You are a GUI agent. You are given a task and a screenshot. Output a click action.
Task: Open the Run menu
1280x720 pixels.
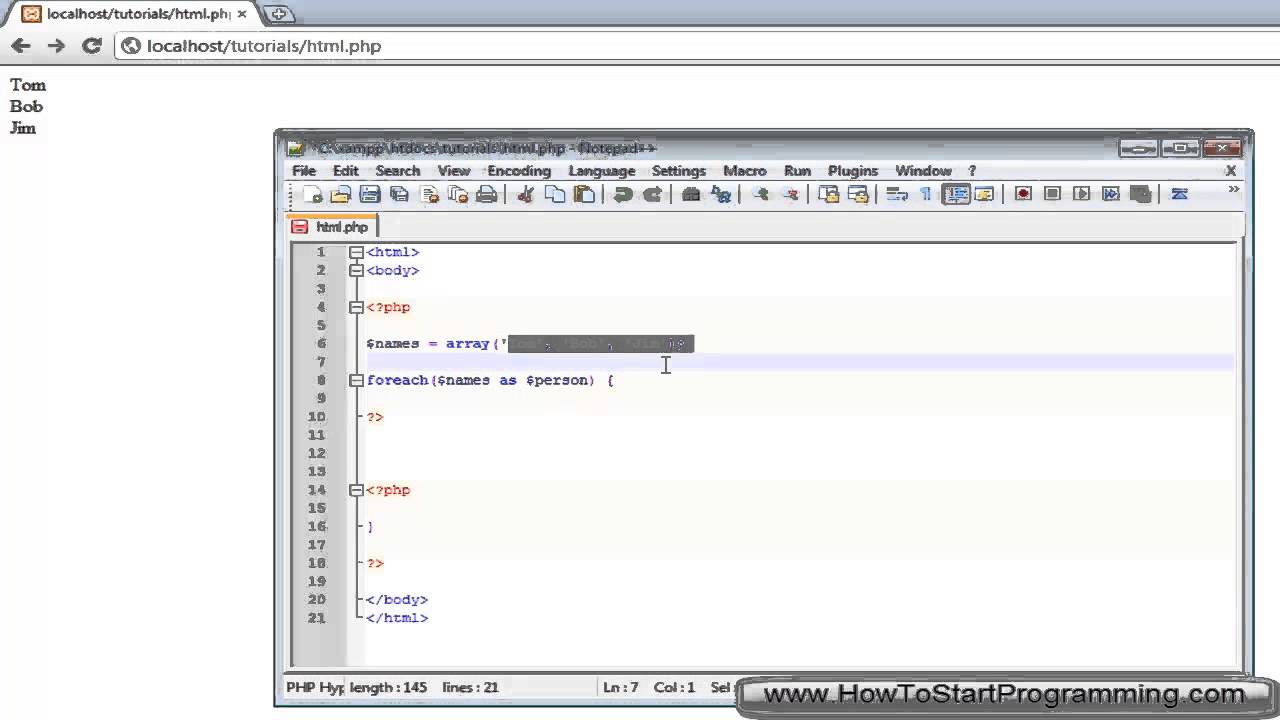[x=797, y=171]
